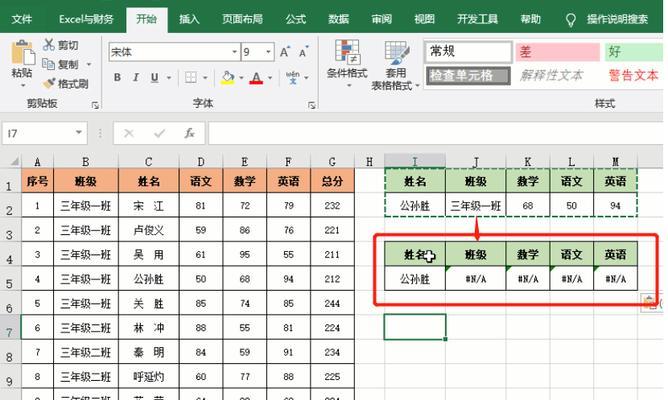Click the Cancel X in formula bar
Screen dimensions: 668x400
(x=129, y=134)
